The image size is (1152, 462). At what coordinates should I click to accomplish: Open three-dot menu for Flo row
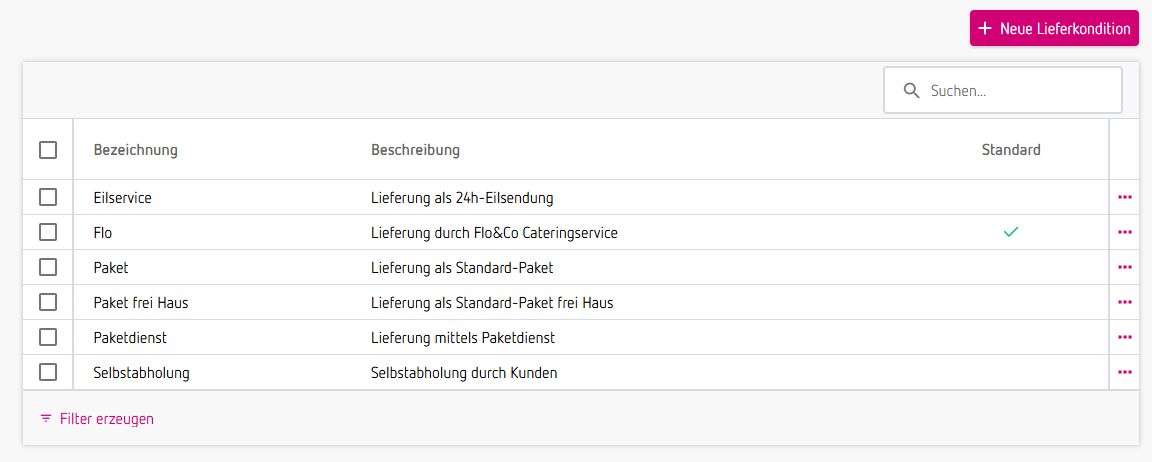point(1125,232)
